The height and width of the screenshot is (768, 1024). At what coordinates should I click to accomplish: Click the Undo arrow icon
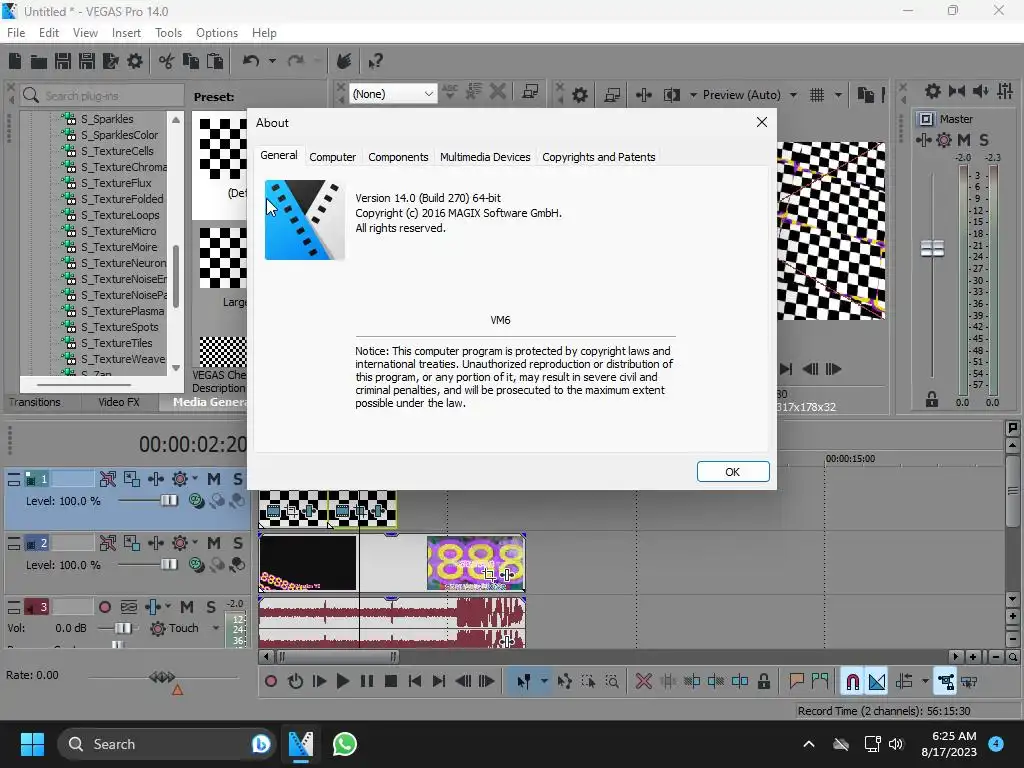(251, 61)
